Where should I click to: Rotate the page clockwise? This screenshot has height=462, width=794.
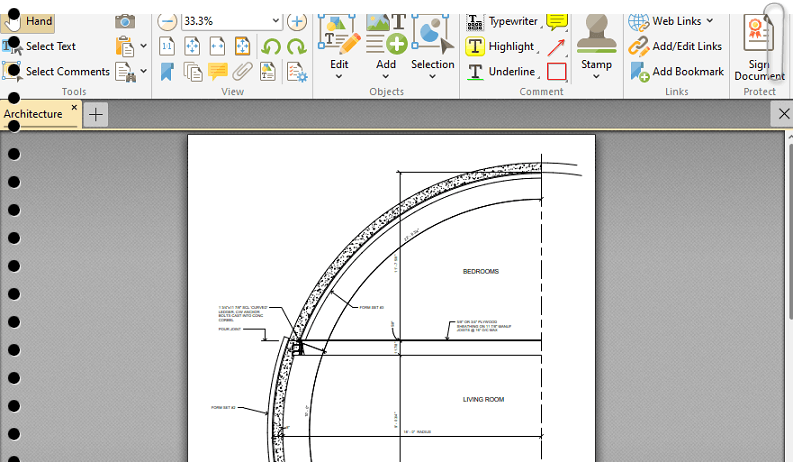[x=296, y=46]
